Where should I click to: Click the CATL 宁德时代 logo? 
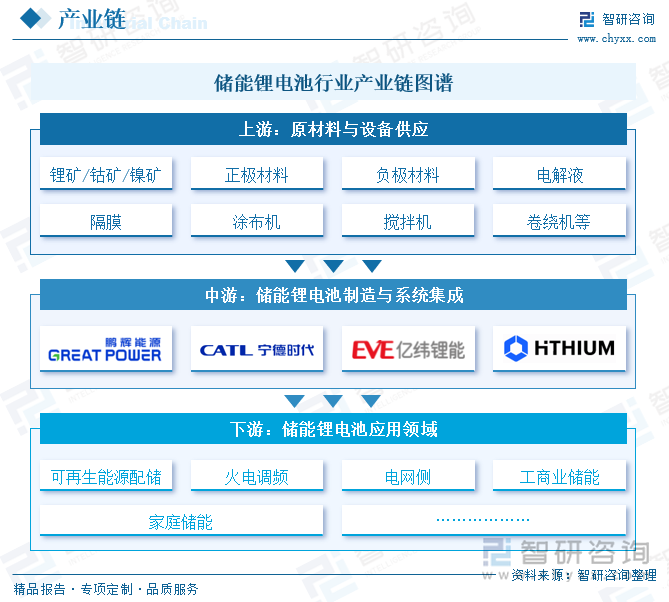coord(257,349)
